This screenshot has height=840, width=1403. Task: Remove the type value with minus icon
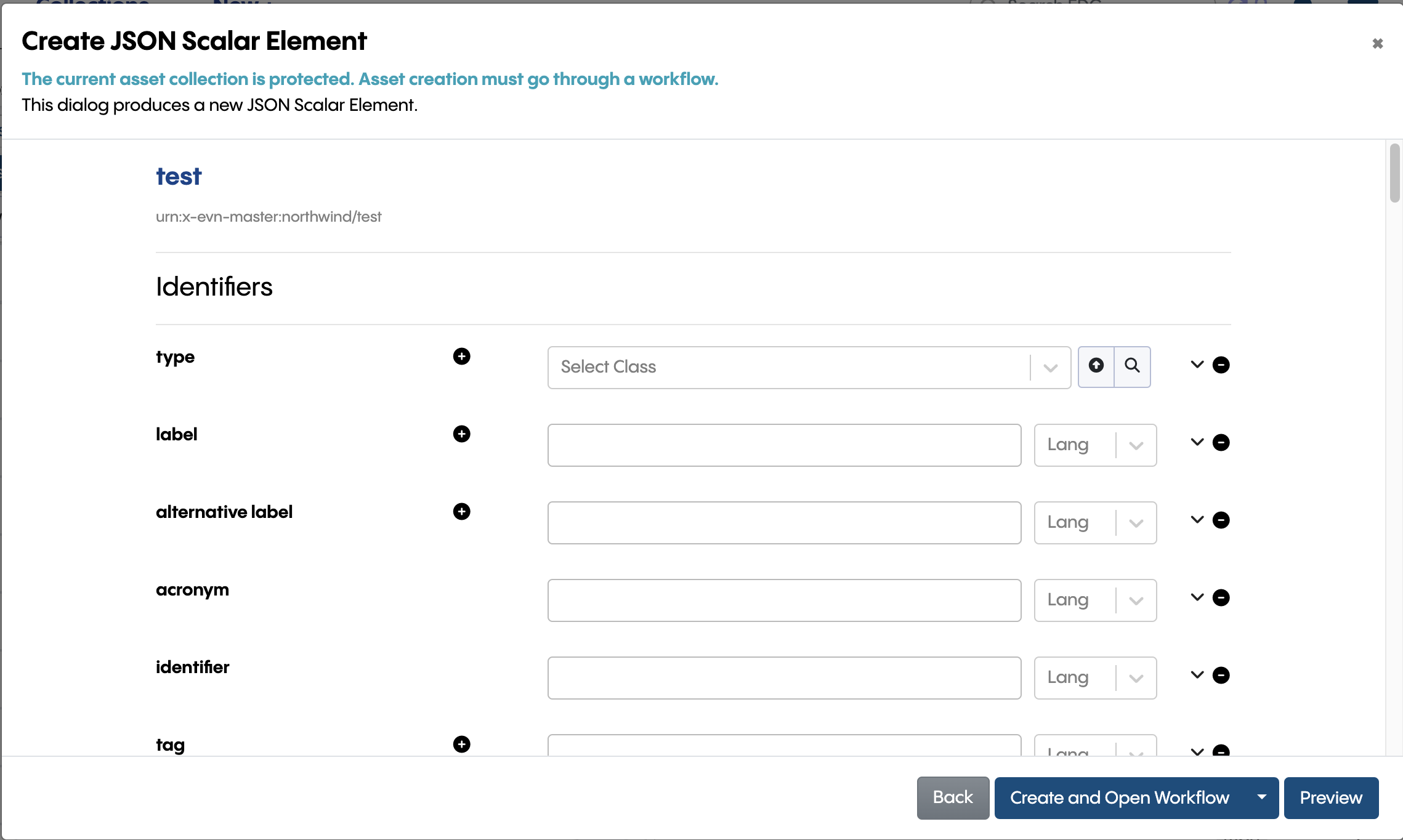[1221, 365]
